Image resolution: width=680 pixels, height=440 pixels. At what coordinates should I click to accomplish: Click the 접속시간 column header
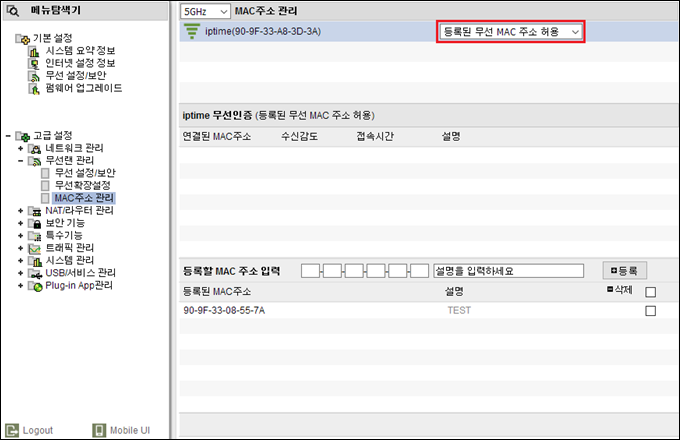(x=375, y=137)
